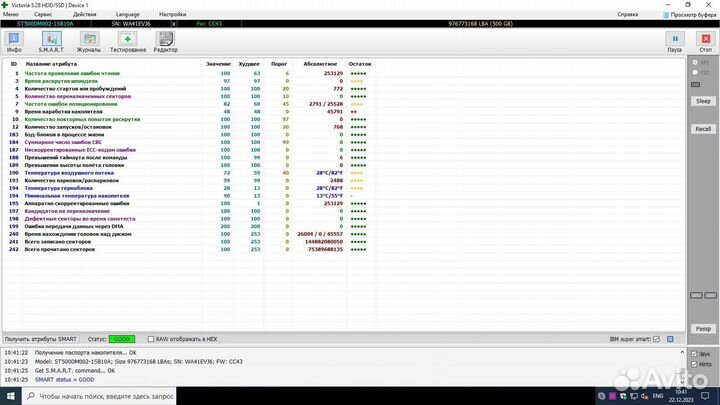Open the Журналы logs section
Viewport: 720px width, 405px height.
(89, 42)
